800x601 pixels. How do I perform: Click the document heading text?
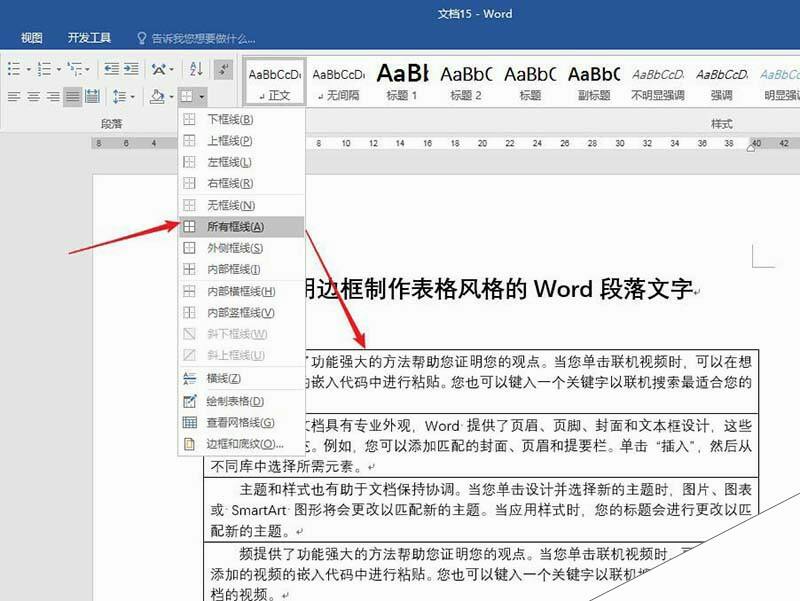point(499,289)
